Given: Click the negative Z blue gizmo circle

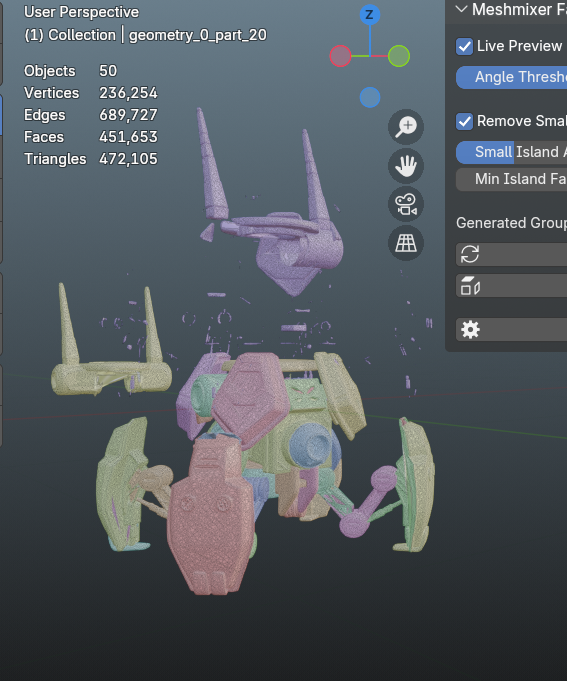Looking at the screenshot, I should pos(370,97).
